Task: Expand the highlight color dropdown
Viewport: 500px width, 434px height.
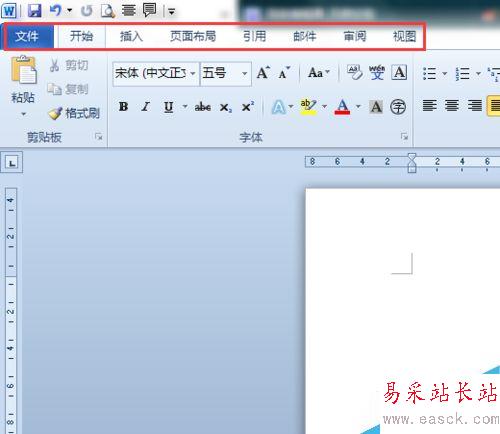Action: [324, 107]
